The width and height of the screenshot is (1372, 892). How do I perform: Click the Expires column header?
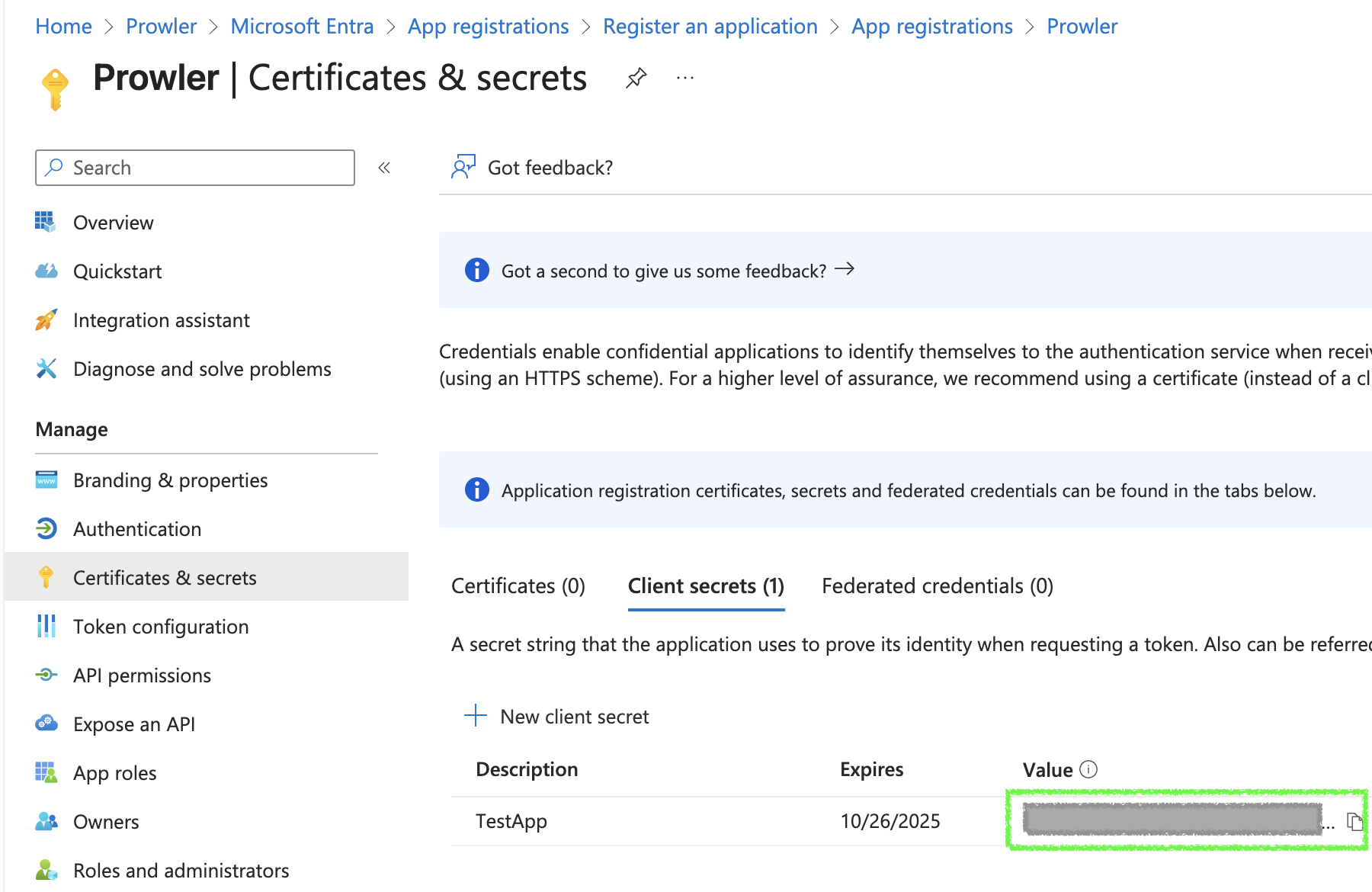[x=871, y=769]
